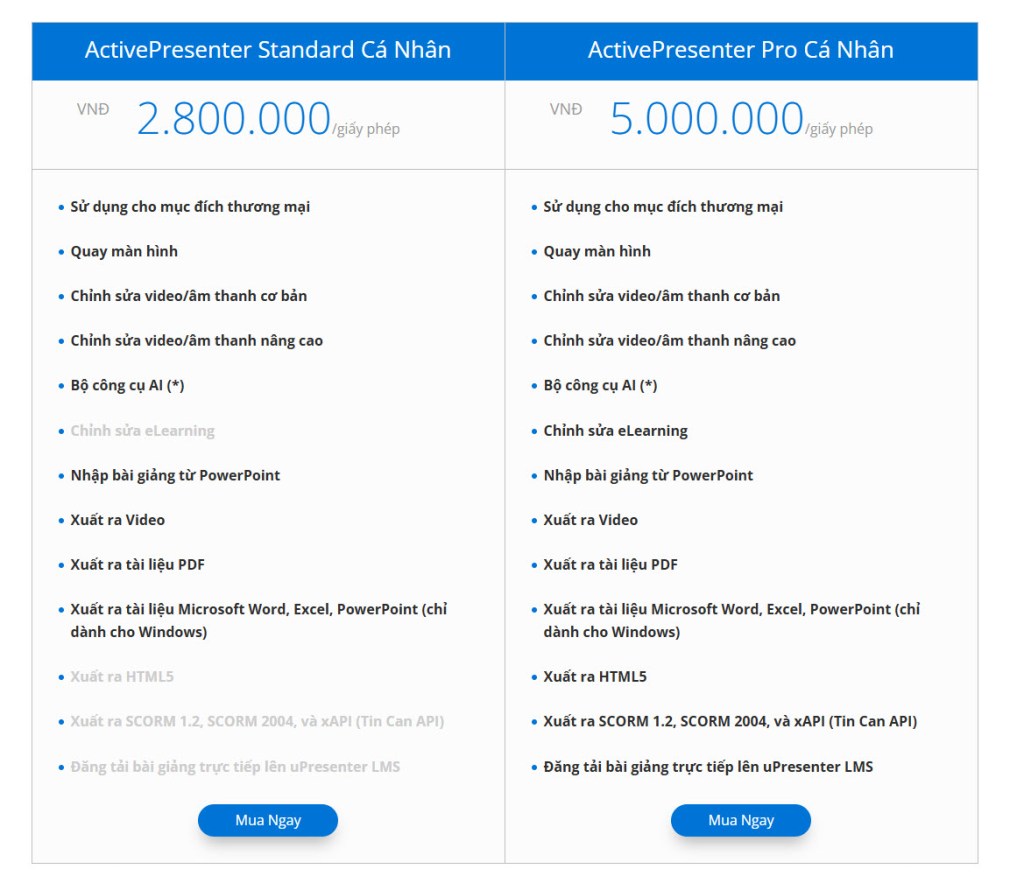Image resolution: width=1024 pixels, height=890 pixels.
Task: Click "Sử dụng cho mục đích thương mại" under Standard
Action: (x=190, y=206)
